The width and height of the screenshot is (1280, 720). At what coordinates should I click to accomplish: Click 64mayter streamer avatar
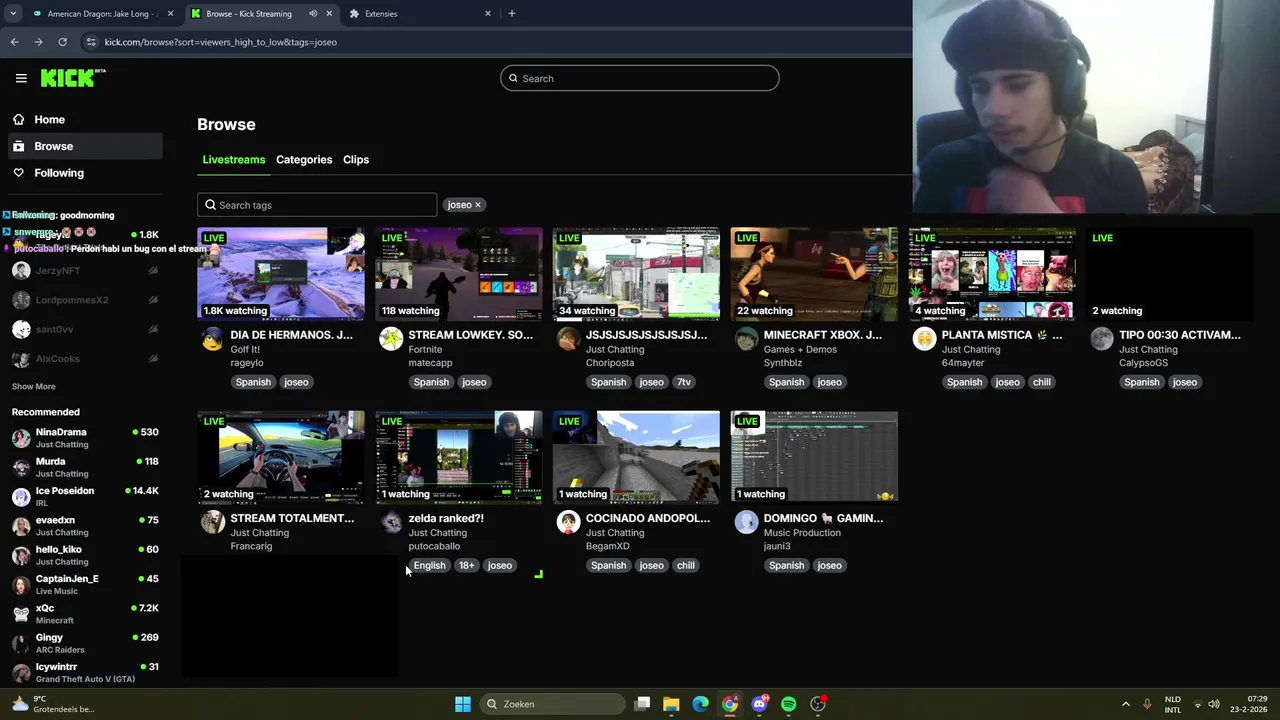click(924, 339)
